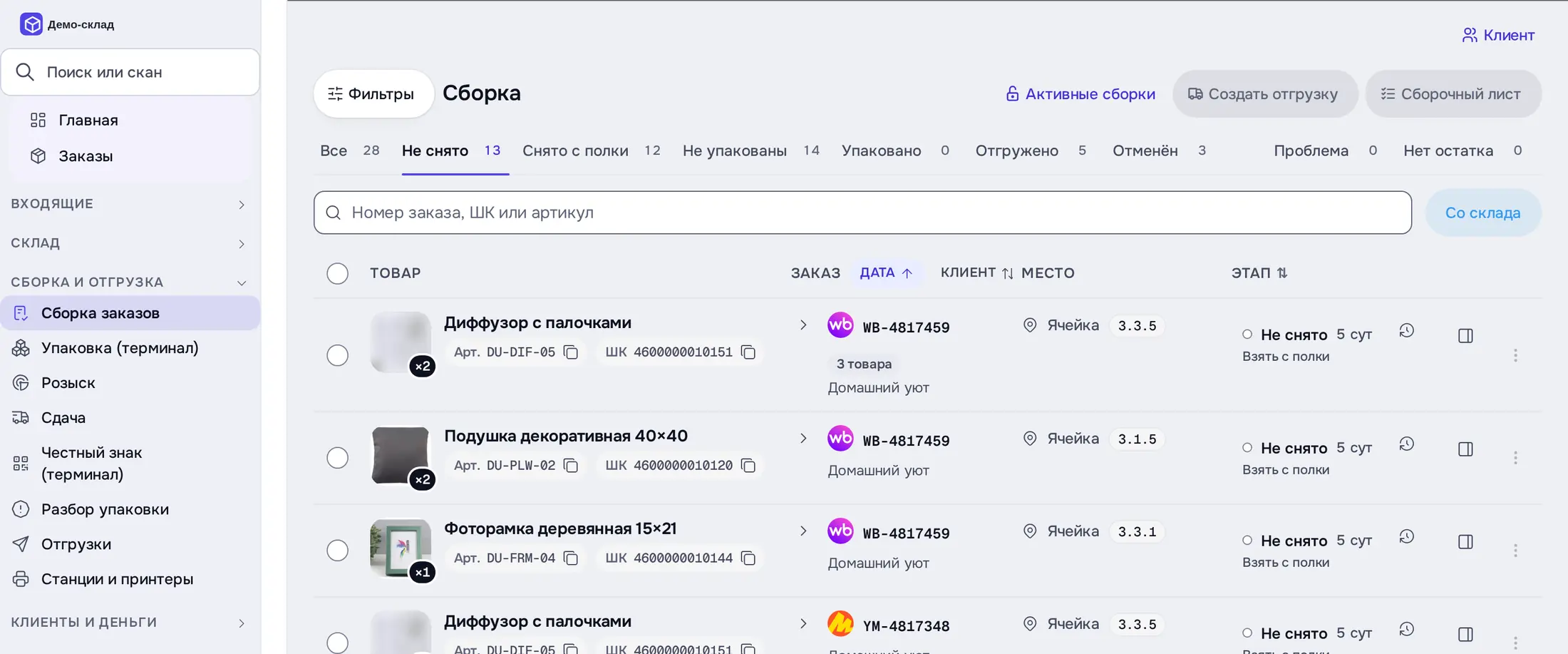Screen dimensions: 1568x654
Task: Open more options for Подушка декоративная row
Action: click(x=1515, y=458)
